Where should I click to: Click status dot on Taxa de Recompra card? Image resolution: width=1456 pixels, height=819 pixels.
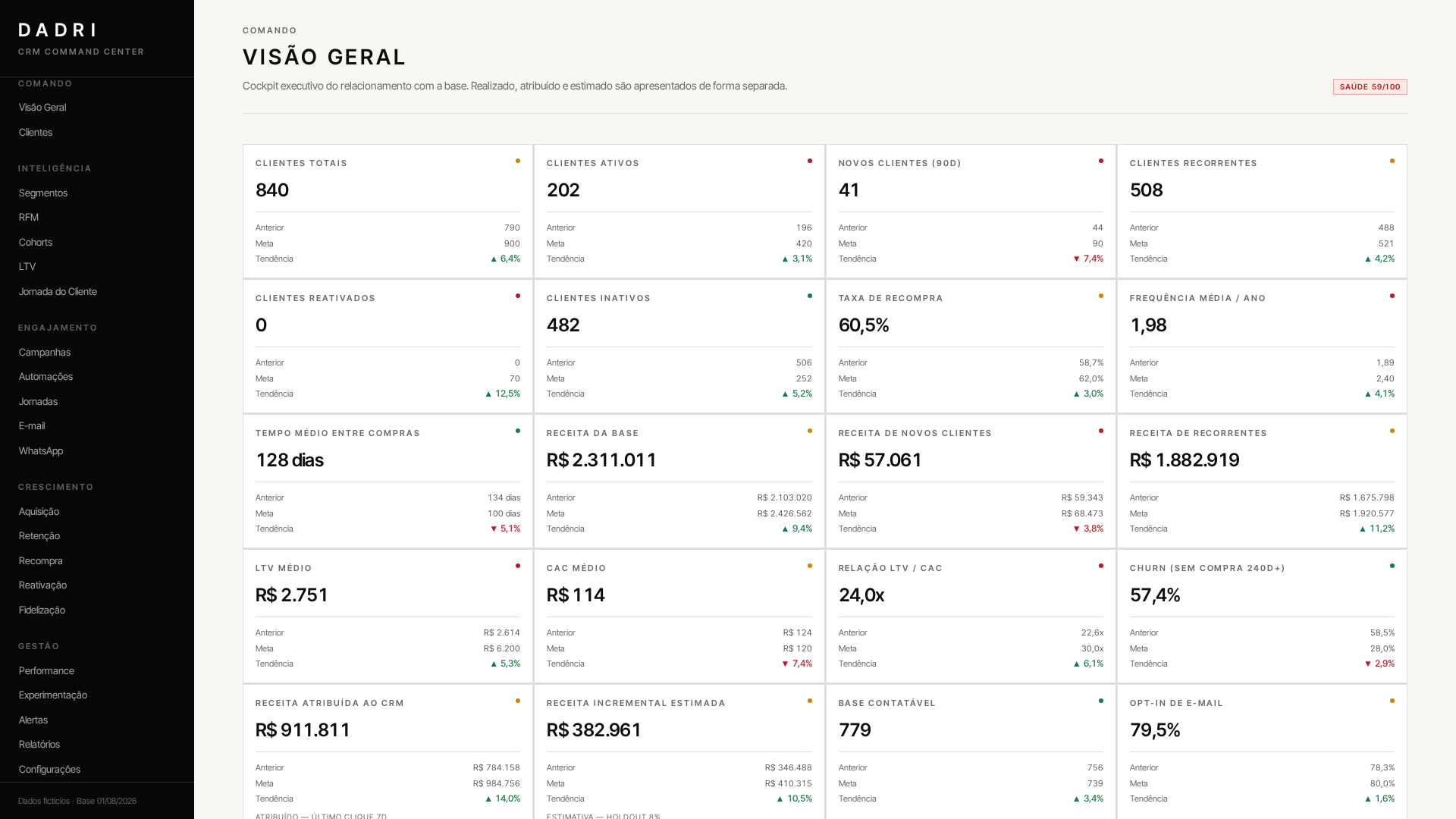(x=1101, y=296)
